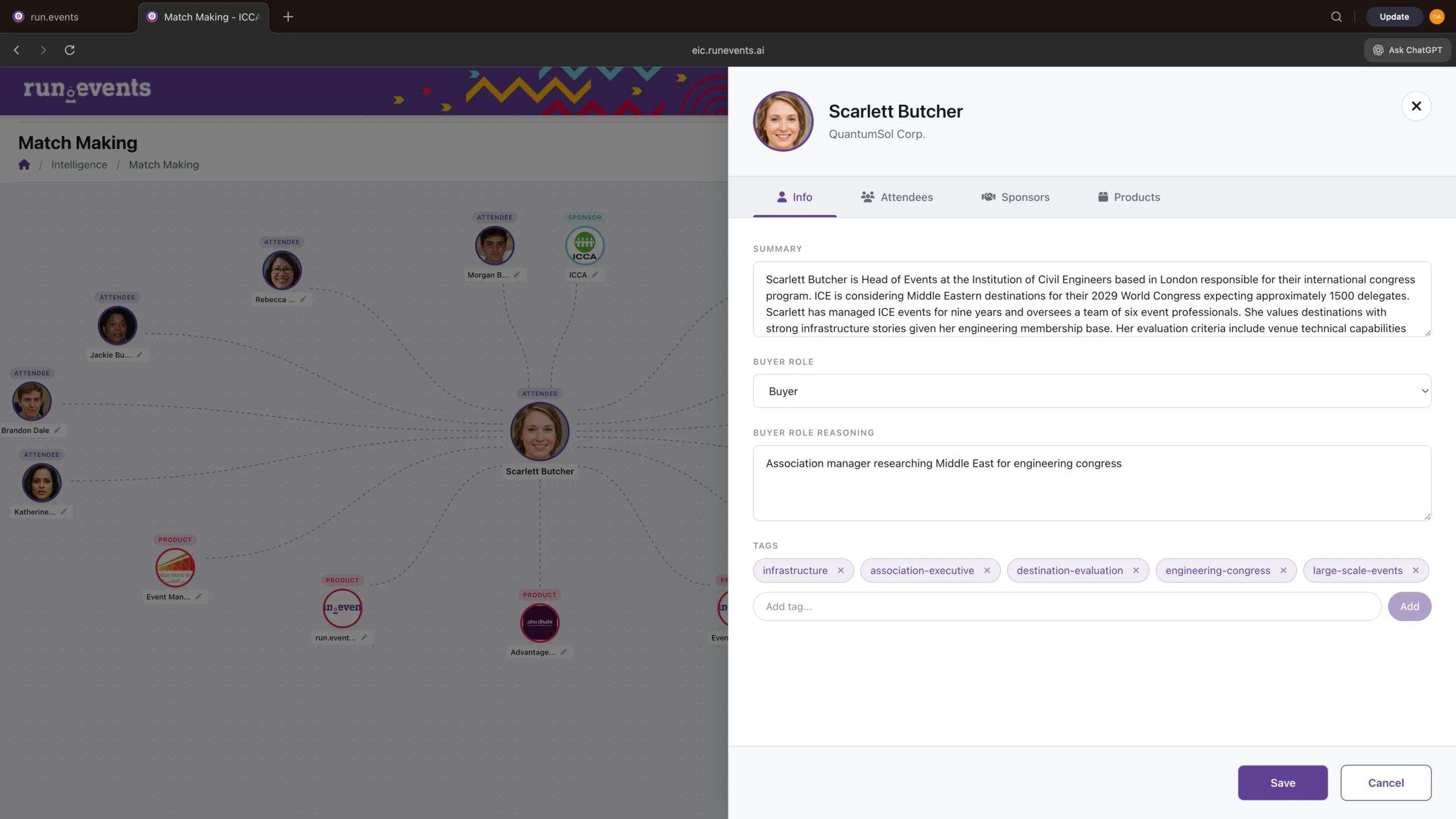This screenshot has width=1456, height=819.
Task: Remove the engineering-congress tag
Action: (x=1283, y=570)
